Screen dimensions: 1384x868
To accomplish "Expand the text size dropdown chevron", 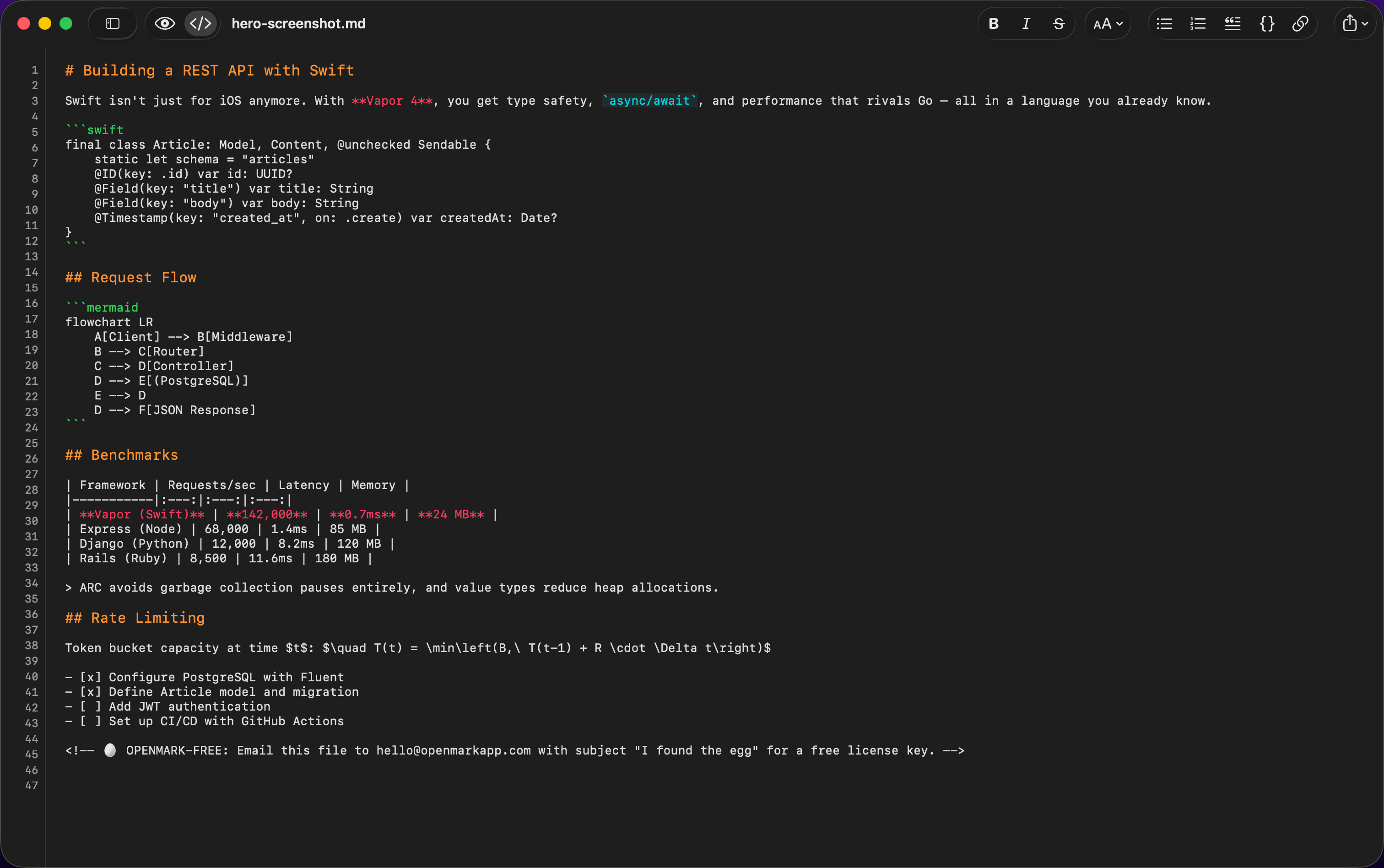I will click(1119, 24).
